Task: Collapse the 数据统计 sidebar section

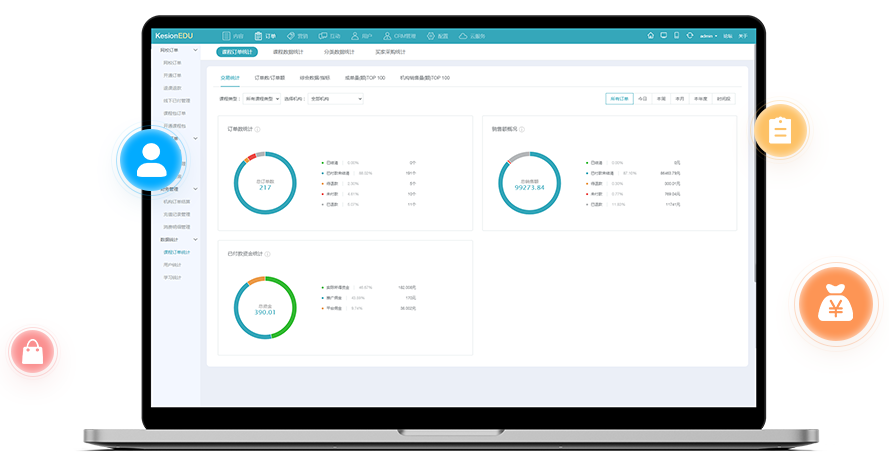Action: click(195, 240)
